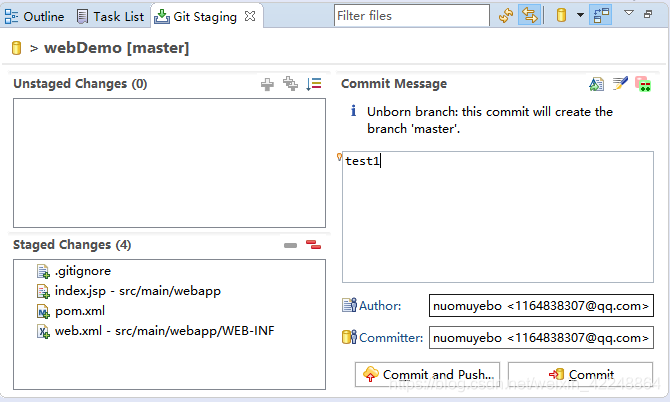This screenshot has width=670, height=402.
Task: Click the Unborn branch info message
Action: pos(490,120)
